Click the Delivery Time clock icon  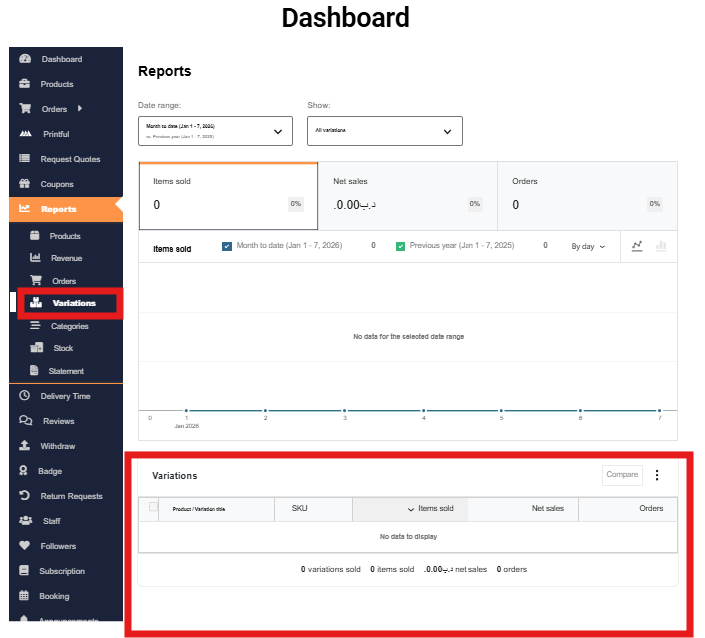25,396
